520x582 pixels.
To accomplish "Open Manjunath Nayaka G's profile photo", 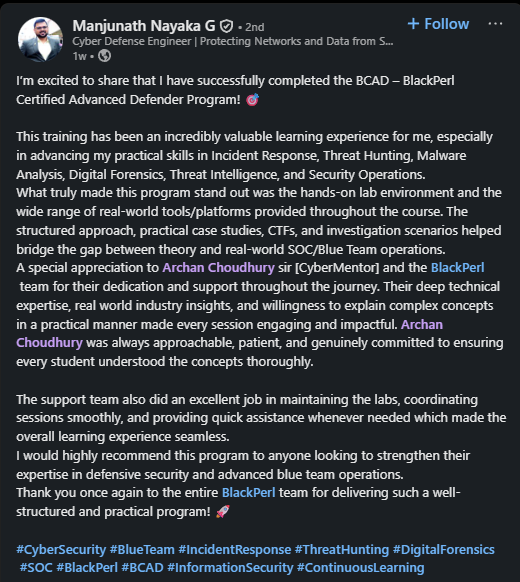I will 40,39.
